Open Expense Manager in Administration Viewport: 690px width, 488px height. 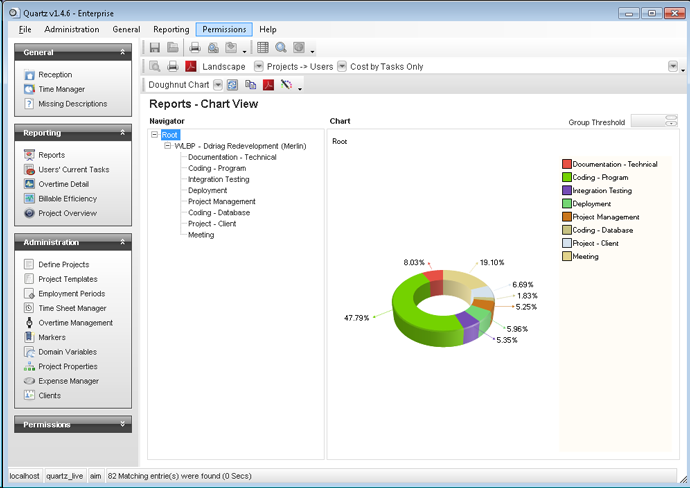pos(68,381)
